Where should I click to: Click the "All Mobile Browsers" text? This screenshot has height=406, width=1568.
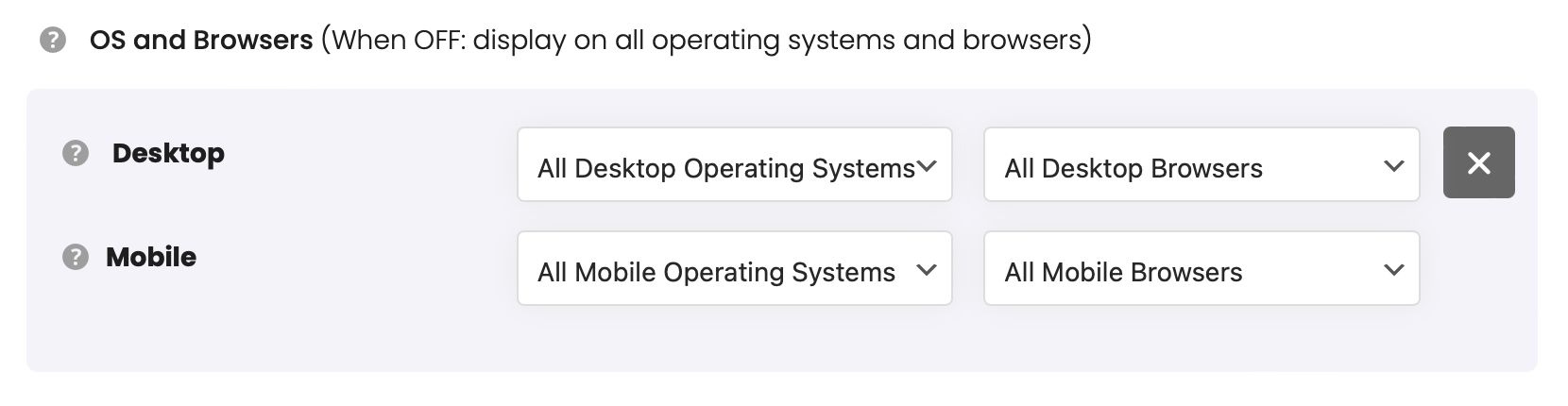click(x=1123, y=273)
